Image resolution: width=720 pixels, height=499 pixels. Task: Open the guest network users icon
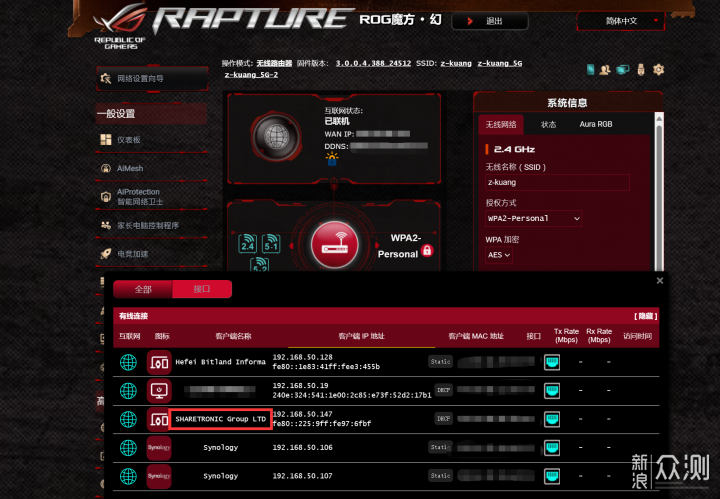(x=605, y=70)
